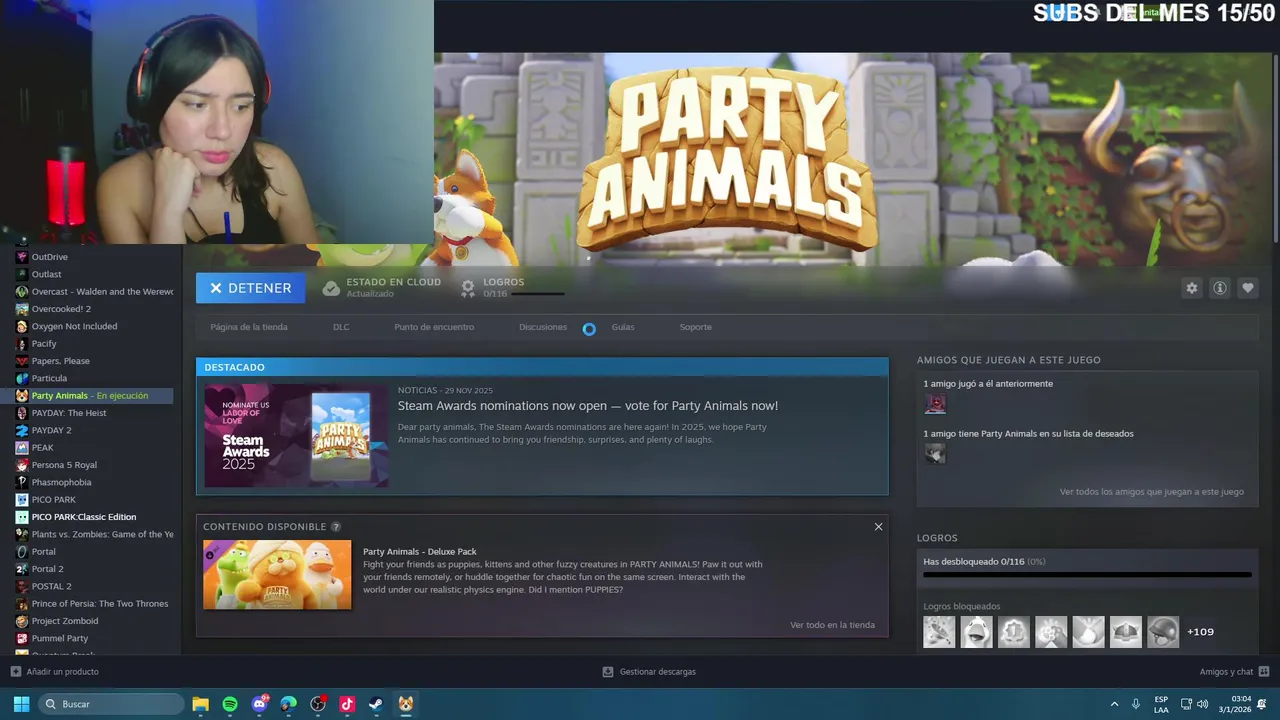The width and height of the screenshot is (1280, 720).
Task: Show hidden system tray icons chevron
Action: 1114,704
